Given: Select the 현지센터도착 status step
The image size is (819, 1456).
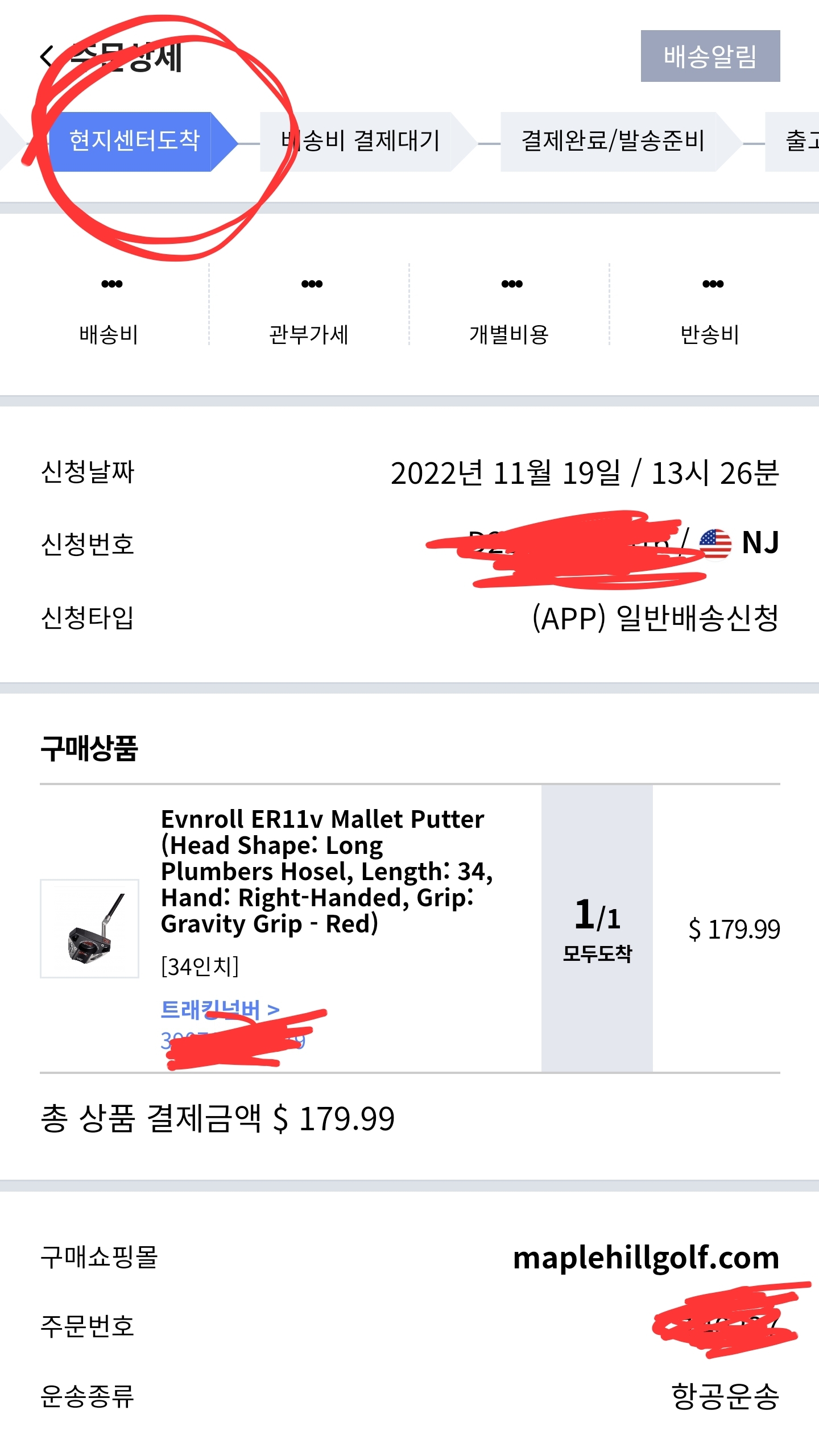Looking at the screenshot, I should (x=134, y=142).
